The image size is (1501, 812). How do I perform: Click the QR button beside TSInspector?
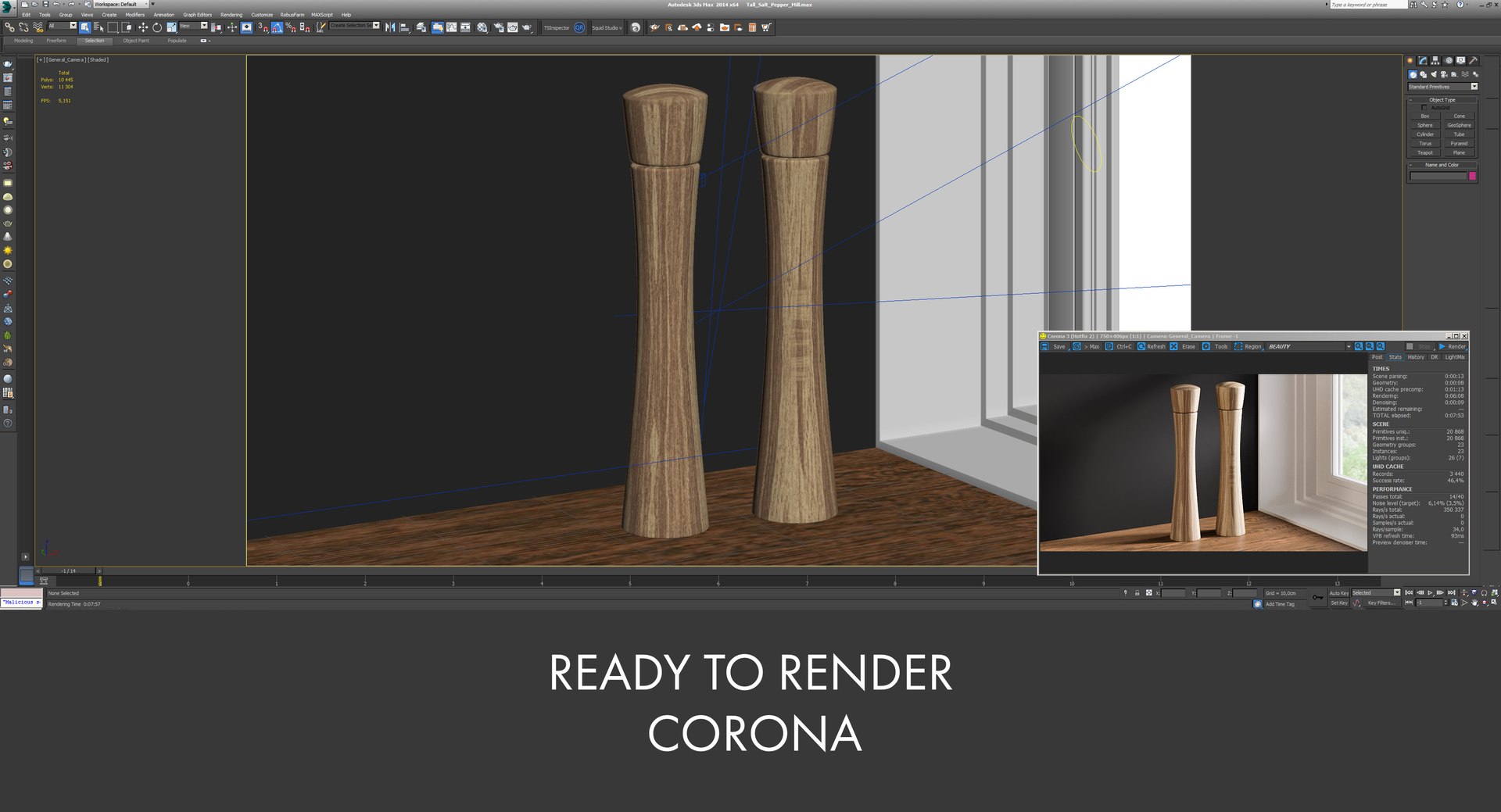579,27
